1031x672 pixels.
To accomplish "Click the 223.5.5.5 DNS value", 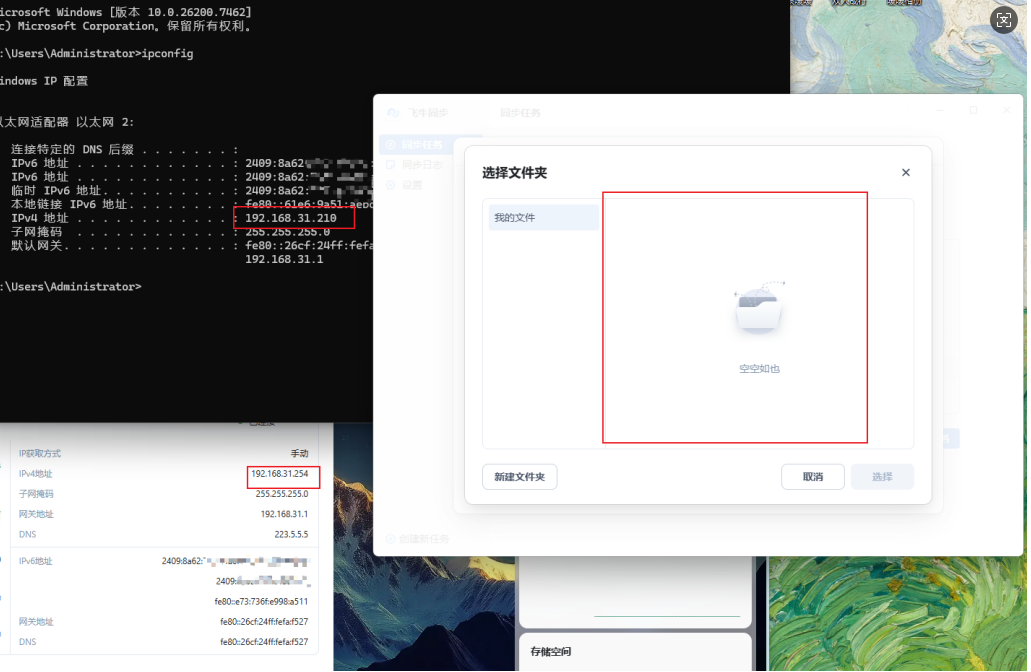I will 291,535.
